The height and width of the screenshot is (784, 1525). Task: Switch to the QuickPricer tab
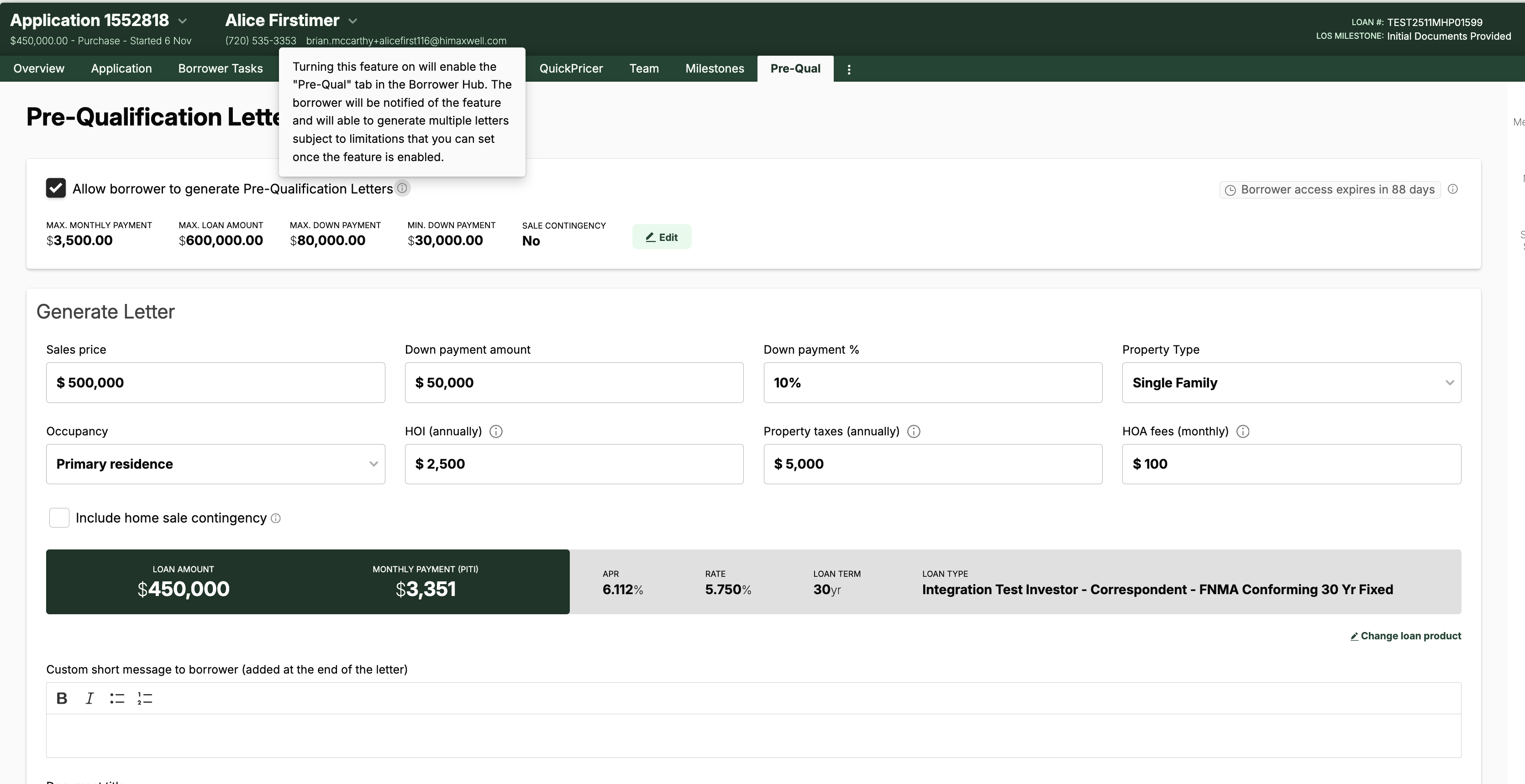pyautogui.click(x=571, y=68)
